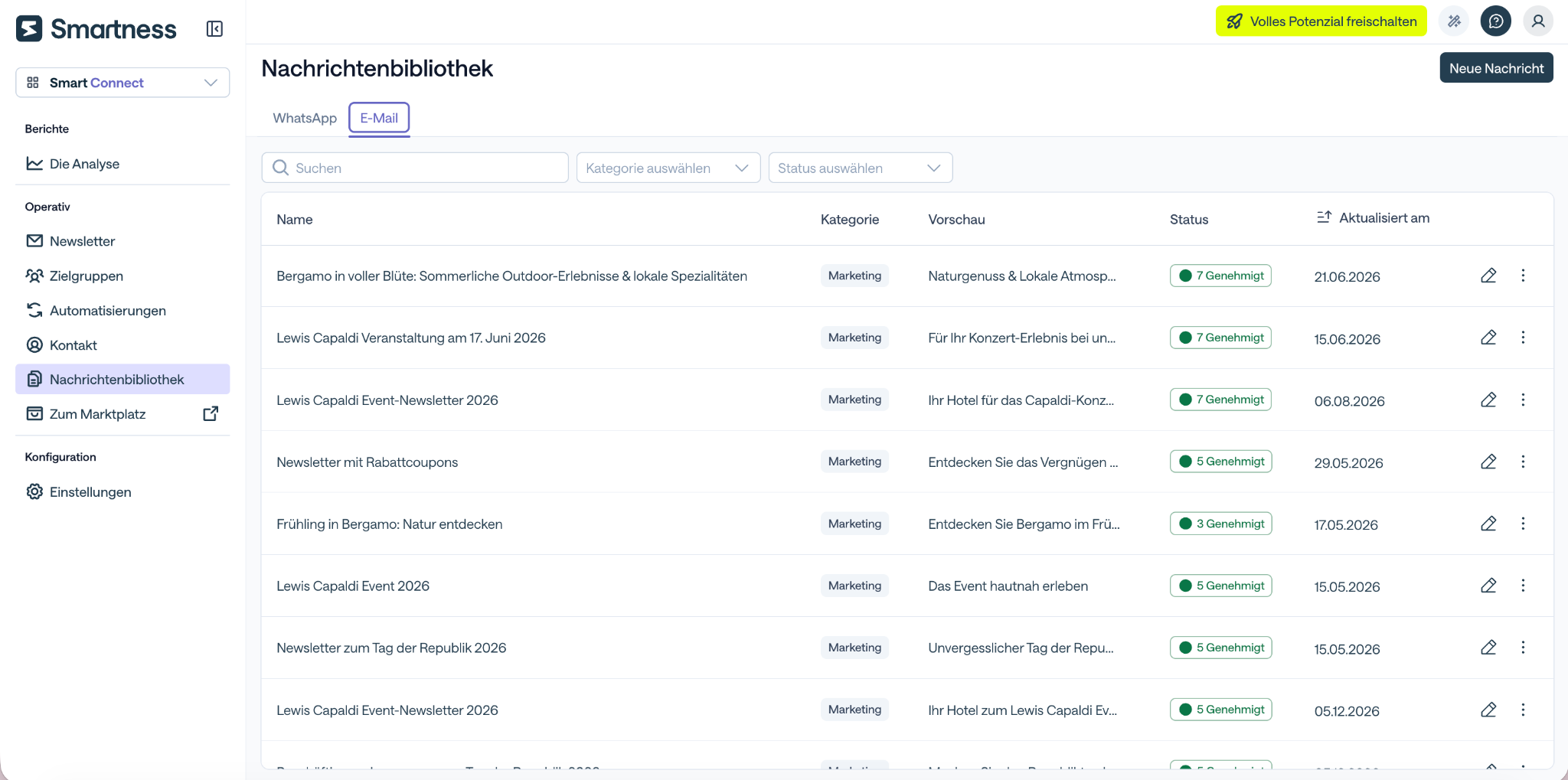
Task: Open 'Lewis Capaldi Event 2026' name
Action: tap(353, 586)
